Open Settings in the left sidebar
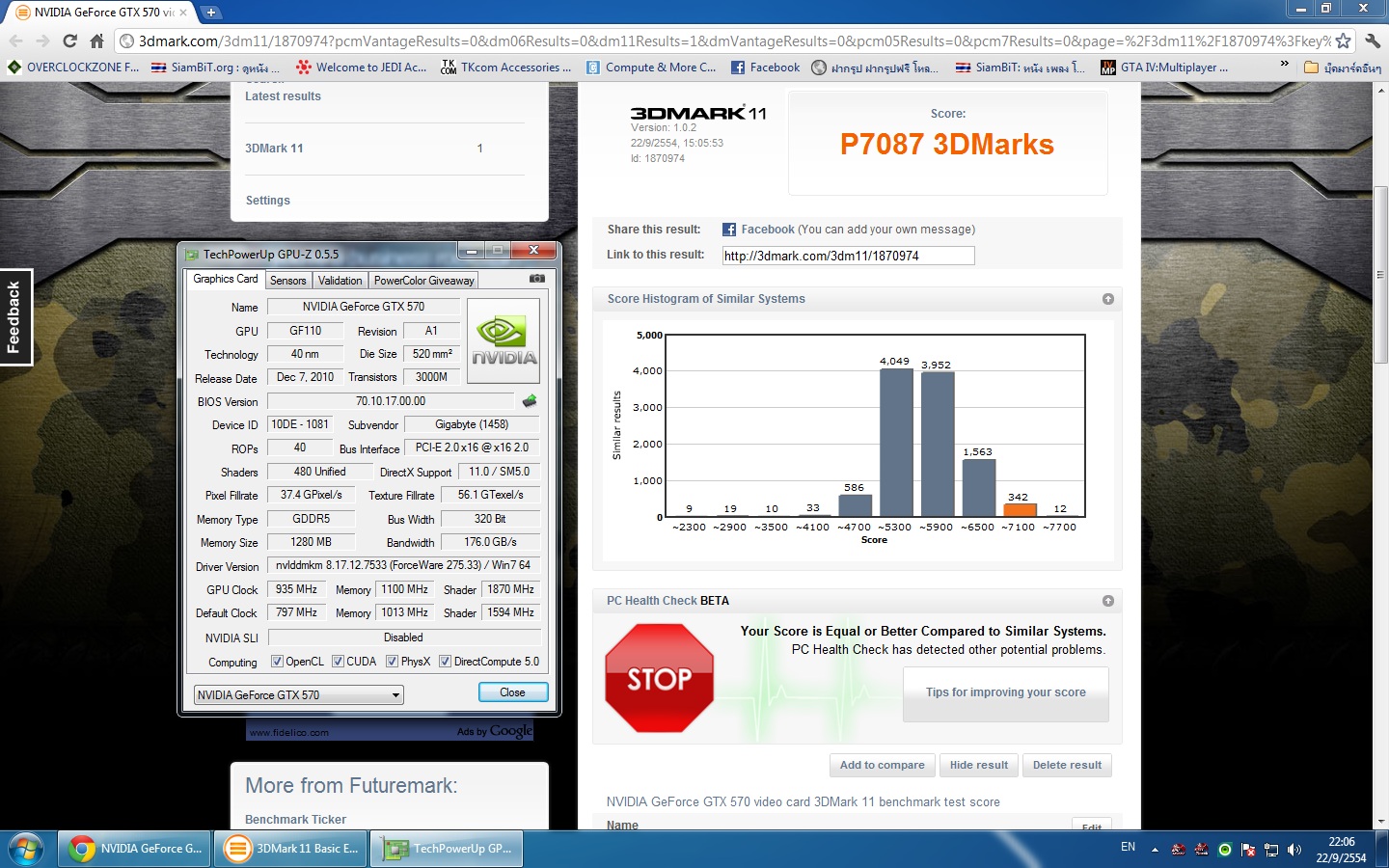Viewport: 1389px width, 868px height. pyautogui.click(x=268, y=201)
